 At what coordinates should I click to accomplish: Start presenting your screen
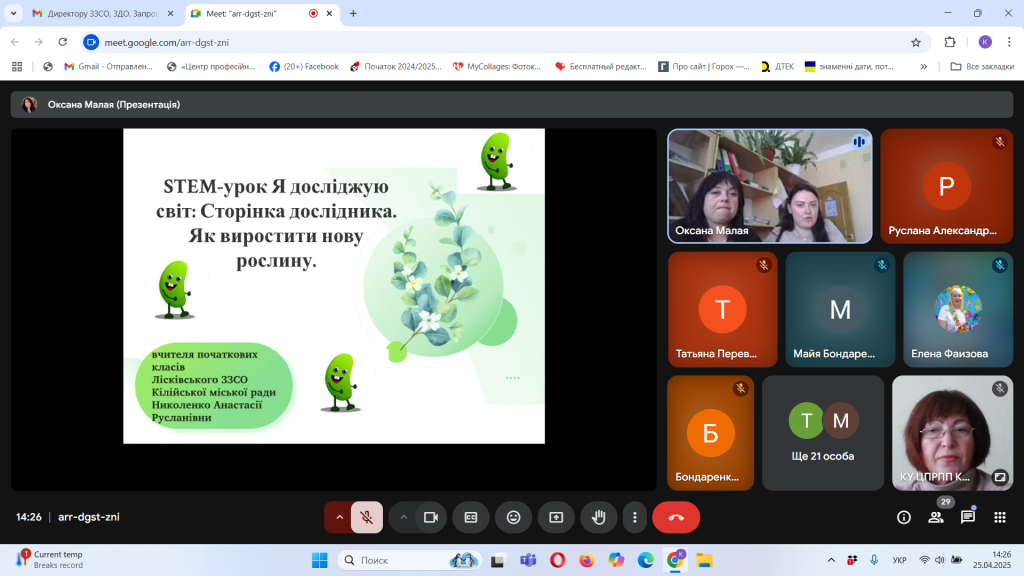click(x=556, y=517)
